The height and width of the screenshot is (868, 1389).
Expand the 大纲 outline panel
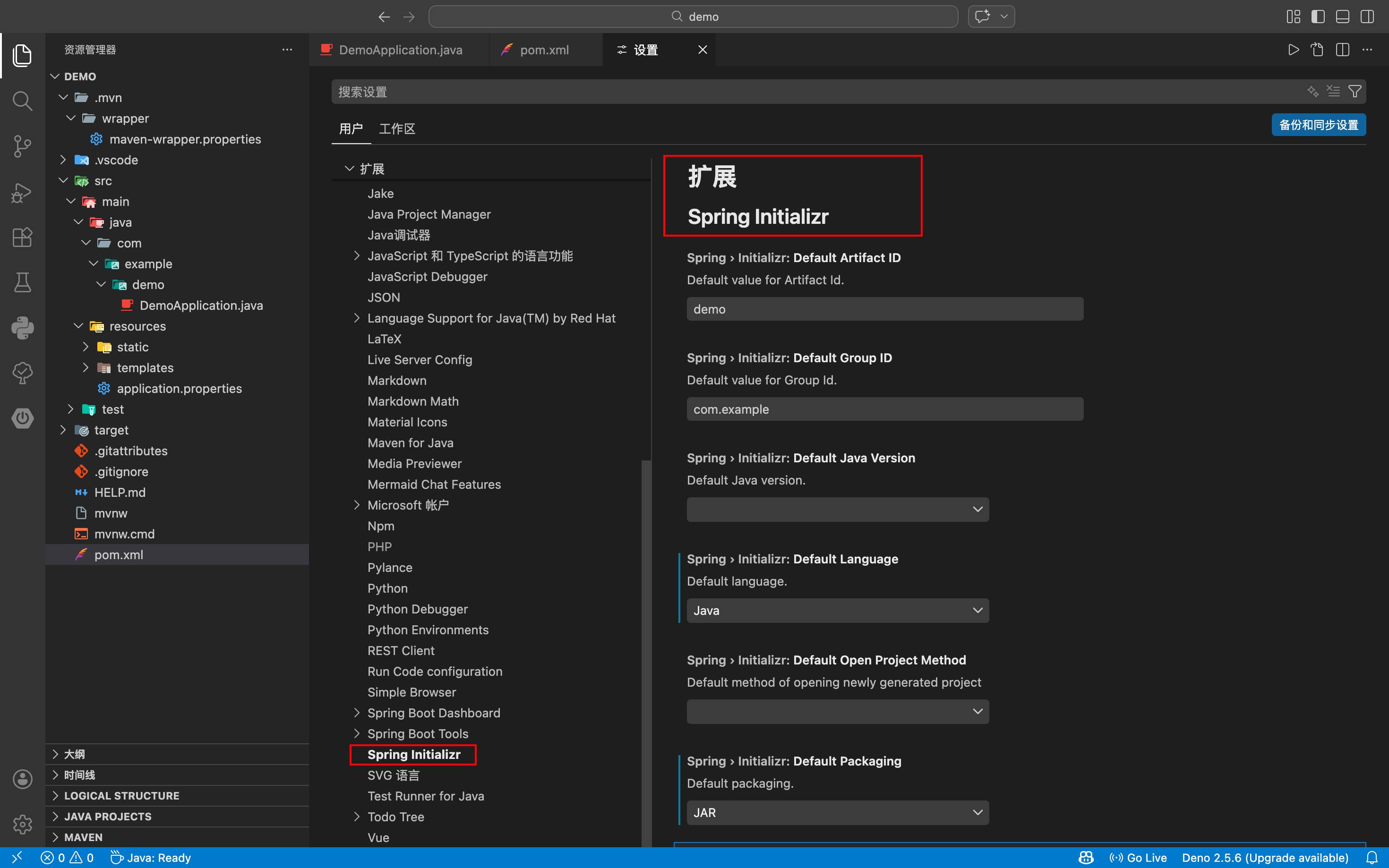pyautogui.click(x=177, y=754)
